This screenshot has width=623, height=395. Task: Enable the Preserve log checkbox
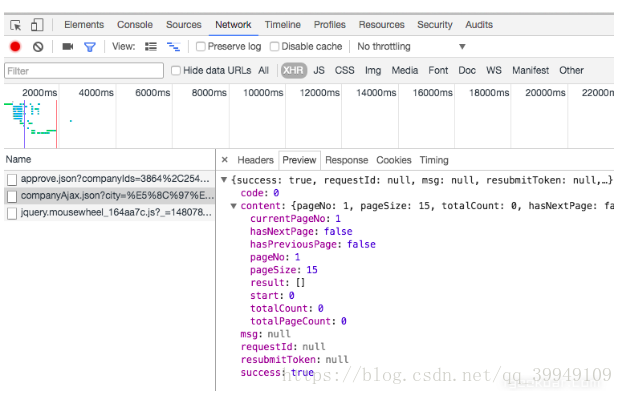201,46
